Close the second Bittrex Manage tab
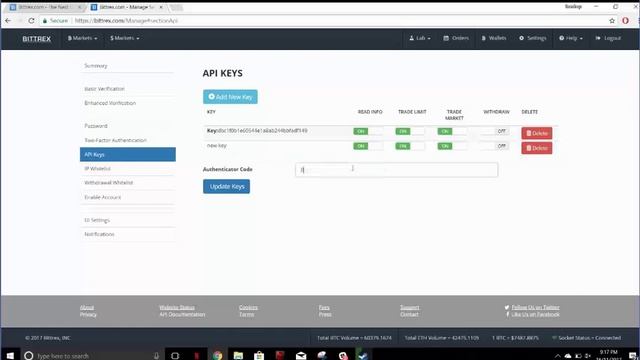The width and height of the screenshot is (640, 360). click(x=161, y=7)
